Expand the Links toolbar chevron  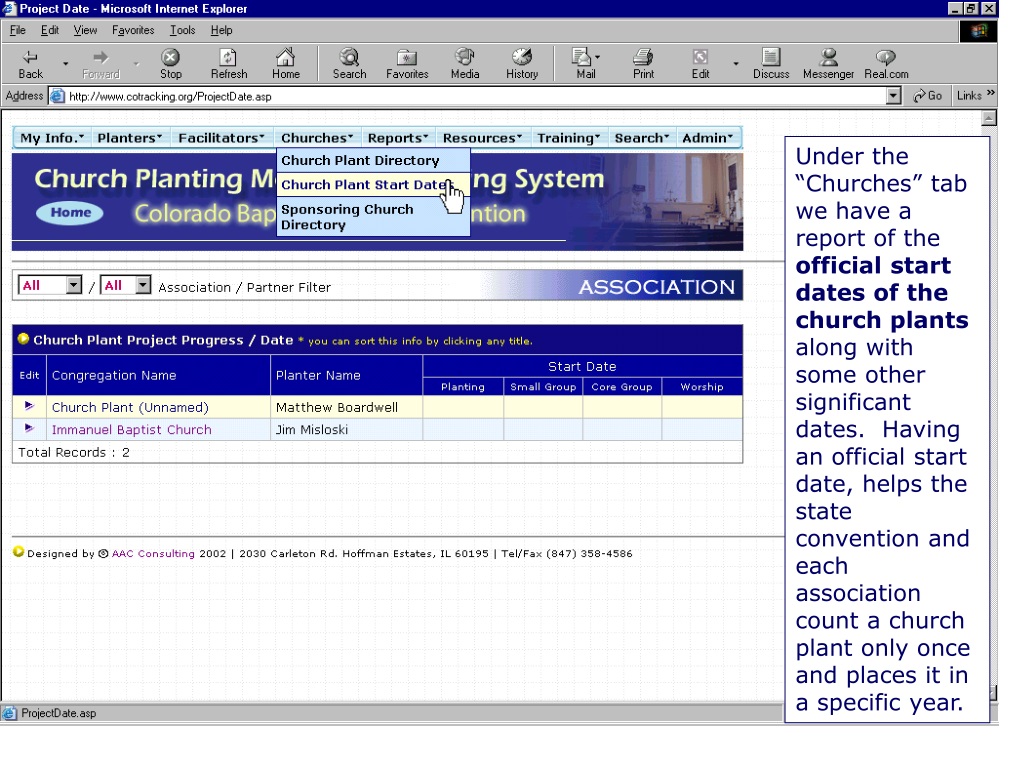[991, 93]
